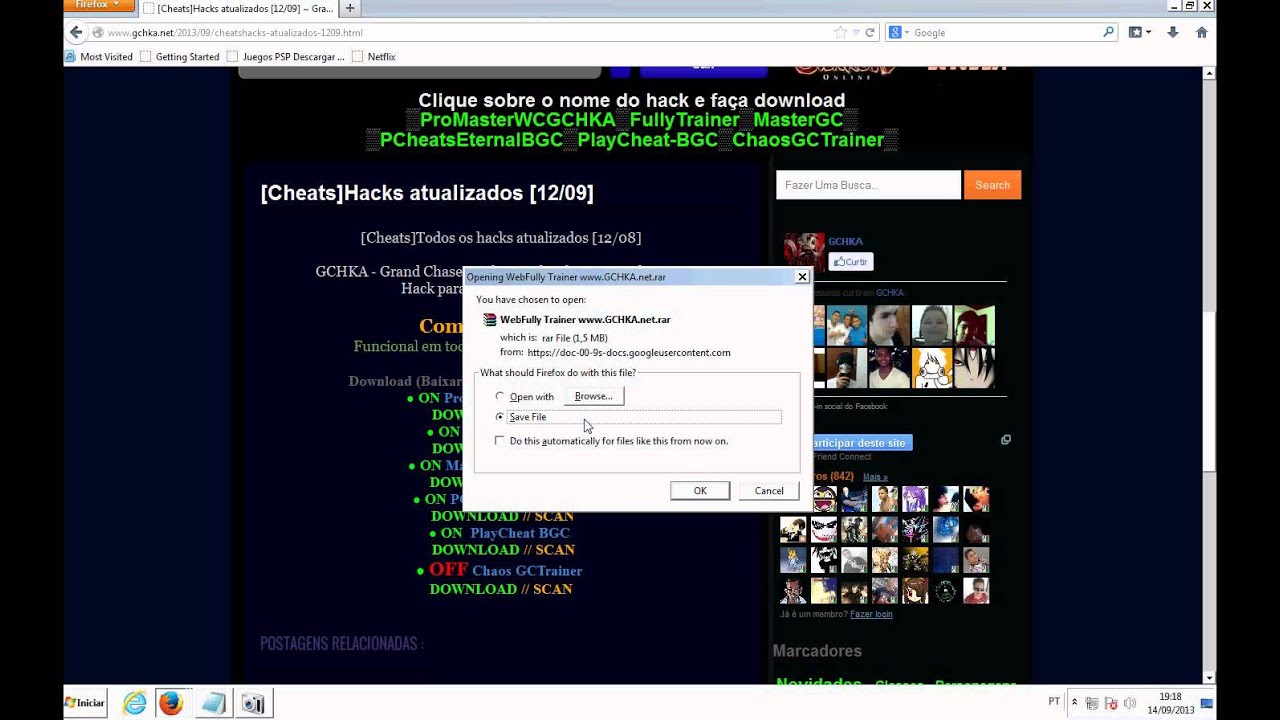Image resolution: width=1280 pixels, height=720 pixels.
Task: Open the Novidades label link
Action: pyautogui.click(x=819, y=684)
